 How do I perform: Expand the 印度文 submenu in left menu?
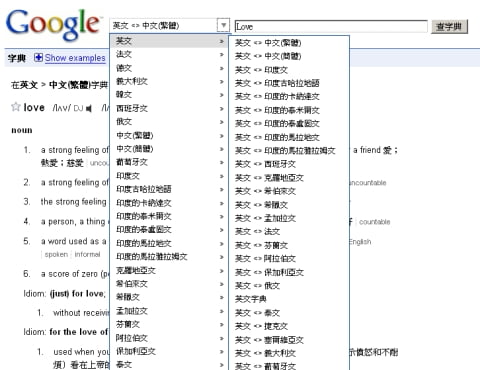coord(169,176)
